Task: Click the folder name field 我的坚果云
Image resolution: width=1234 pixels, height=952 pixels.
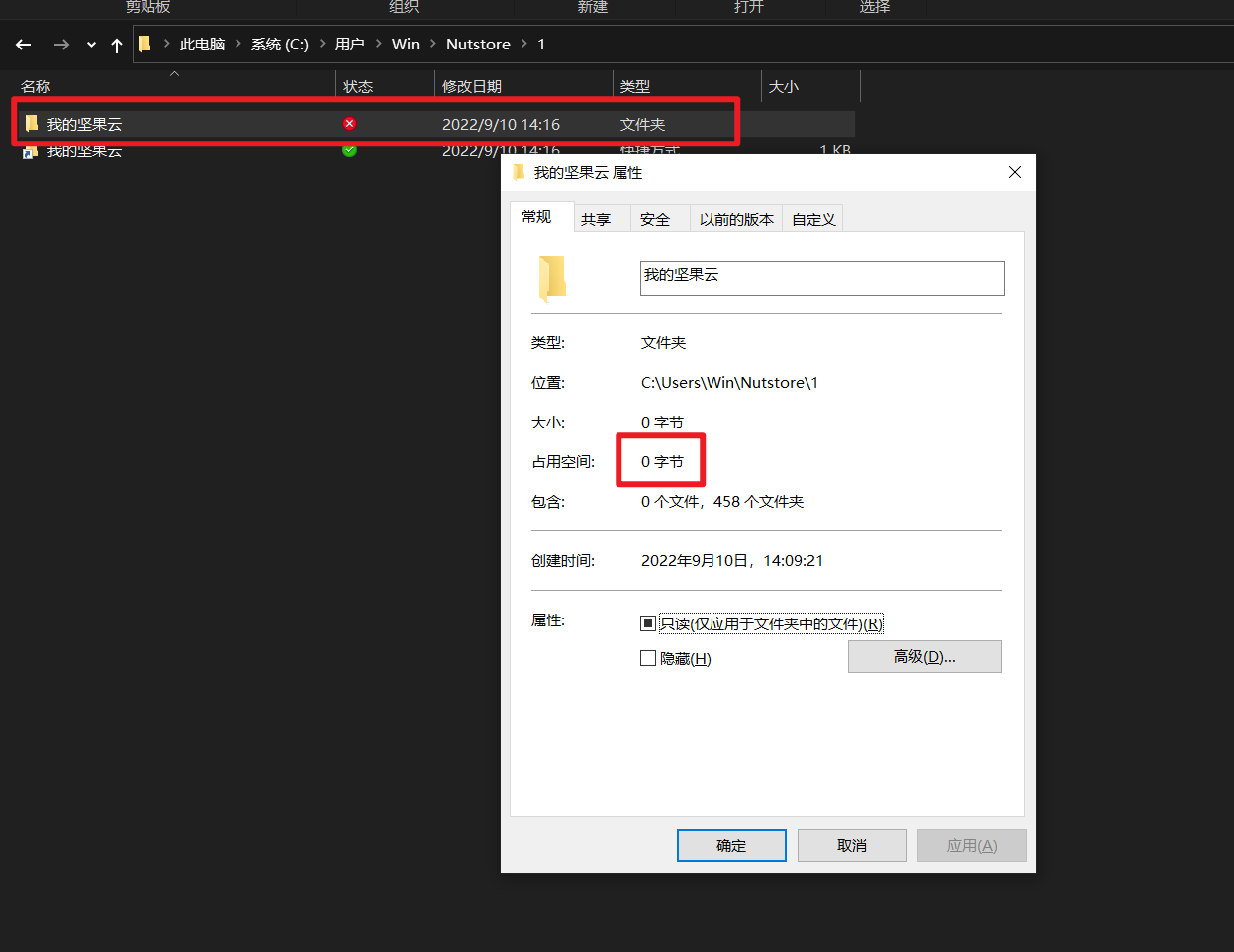Action: click(x=822, y=278)
